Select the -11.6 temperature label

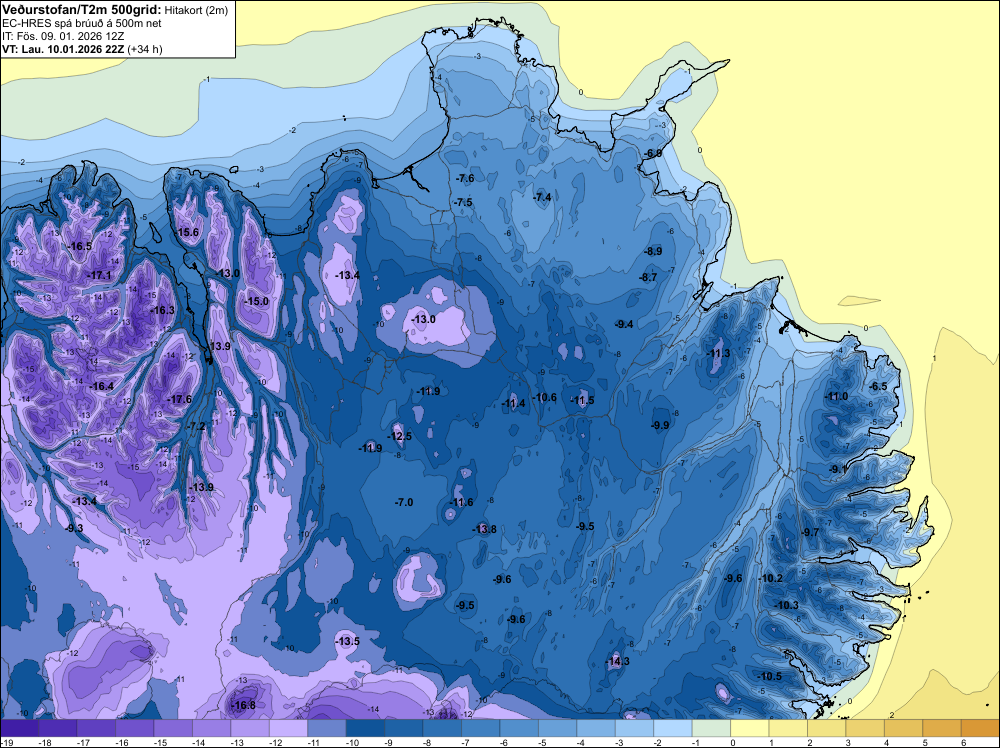pyautogui.click(x=460, y=502)
